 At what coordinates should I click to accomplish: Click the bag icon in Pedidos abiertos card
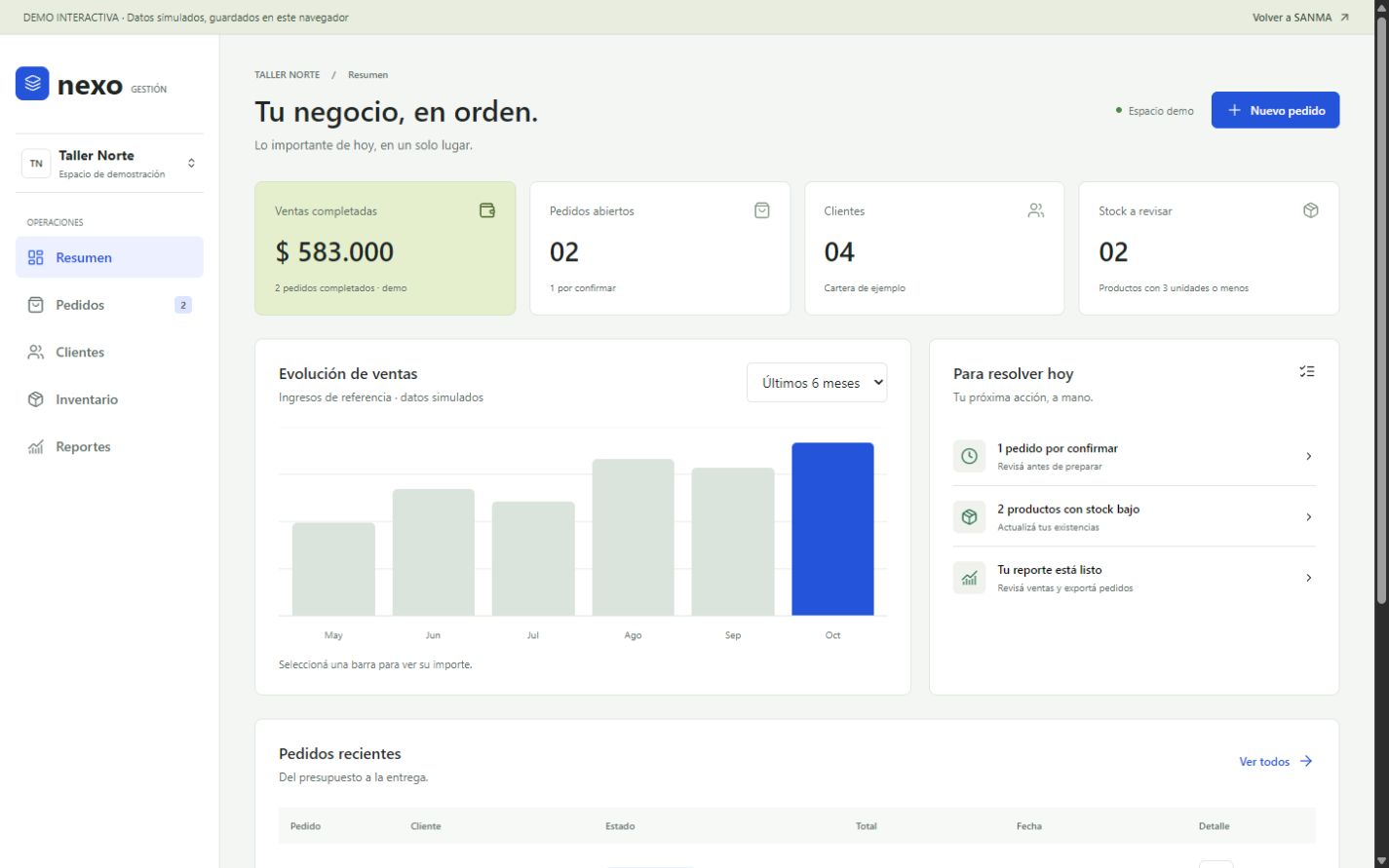[762, 210]
